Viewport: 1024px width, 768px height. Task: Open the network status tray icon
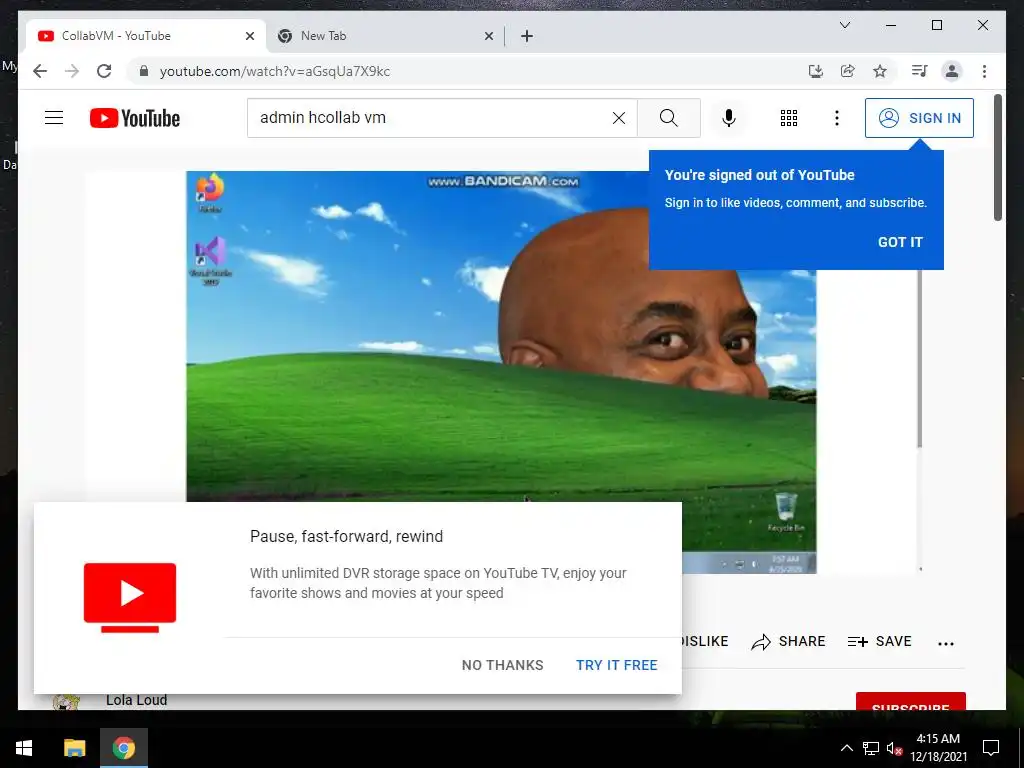tap(871, 748)
